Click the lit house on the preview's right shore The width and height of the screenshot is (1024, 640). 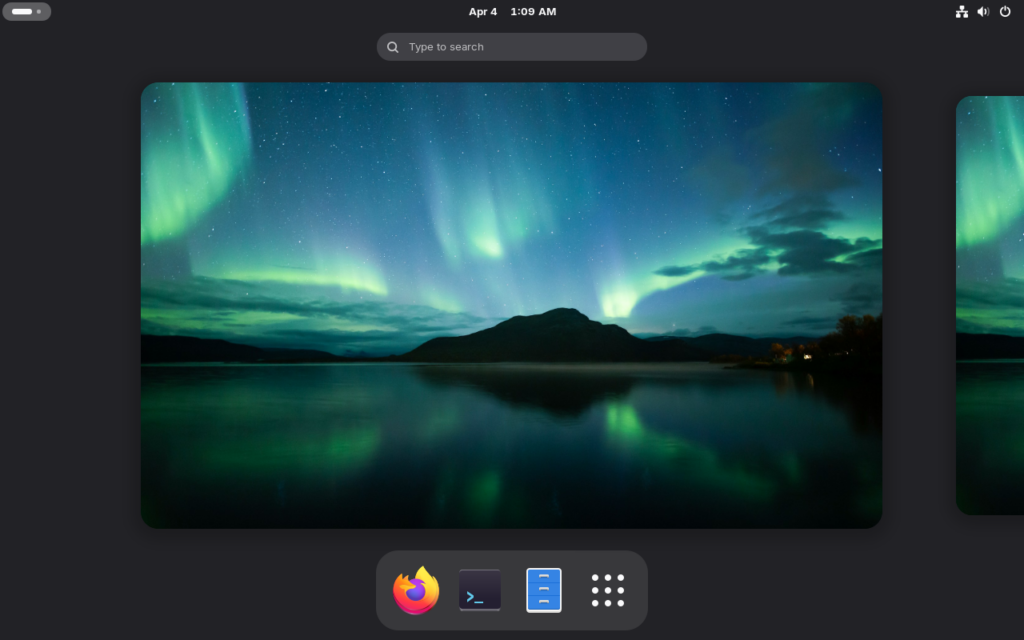click(806, 355)
